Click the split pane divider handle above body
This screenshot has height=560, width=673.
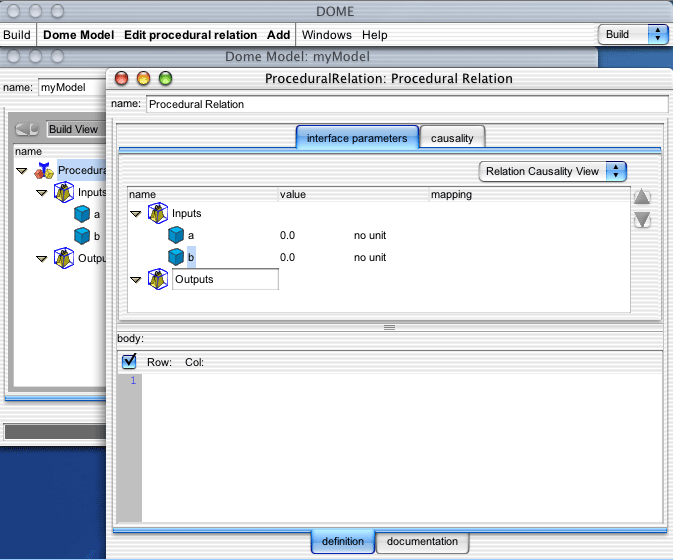pos(389,327)
